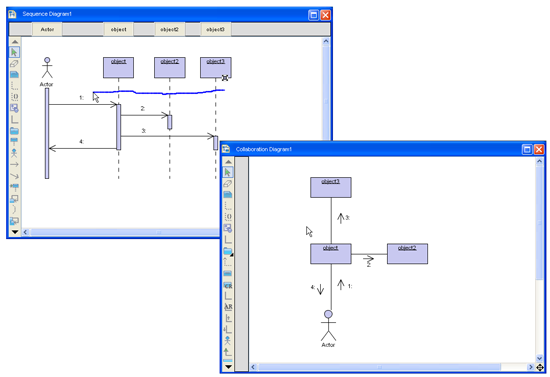
Task: Click message label 4: in Sequence Diagram
Action: click(81, 142)
